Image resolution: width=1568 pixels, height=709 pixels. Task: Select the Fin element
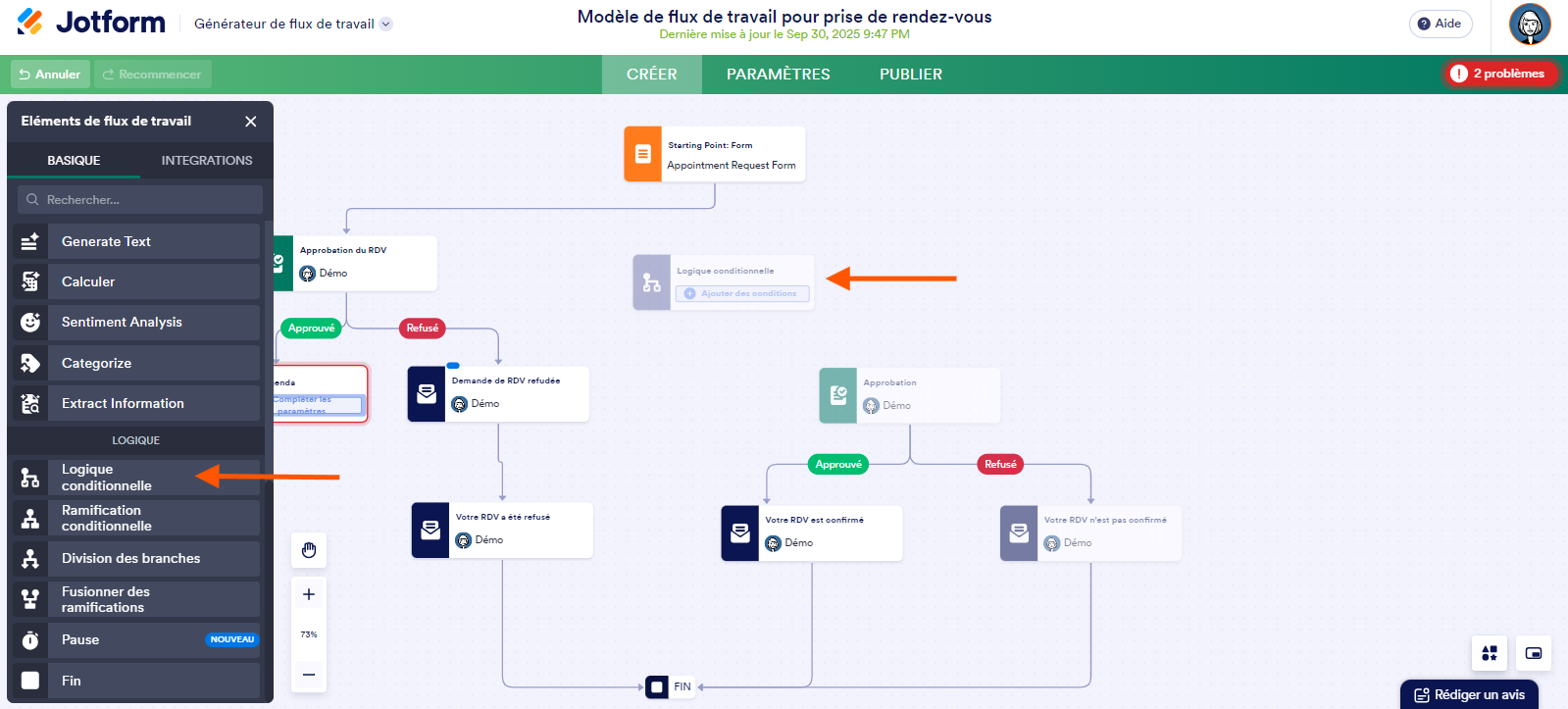pyautogui.click(x=74, y=680)
